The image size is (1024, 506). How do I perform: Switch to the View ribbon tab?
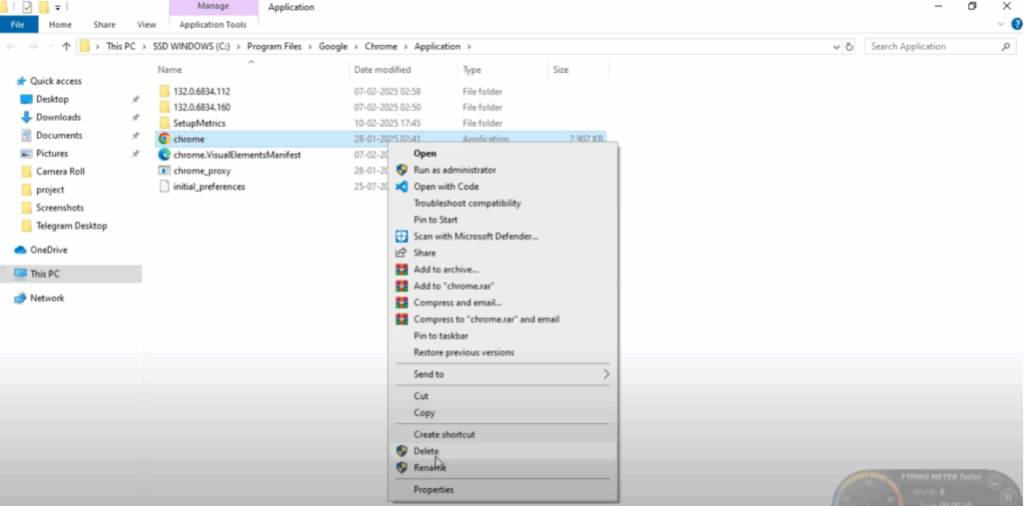146,24
